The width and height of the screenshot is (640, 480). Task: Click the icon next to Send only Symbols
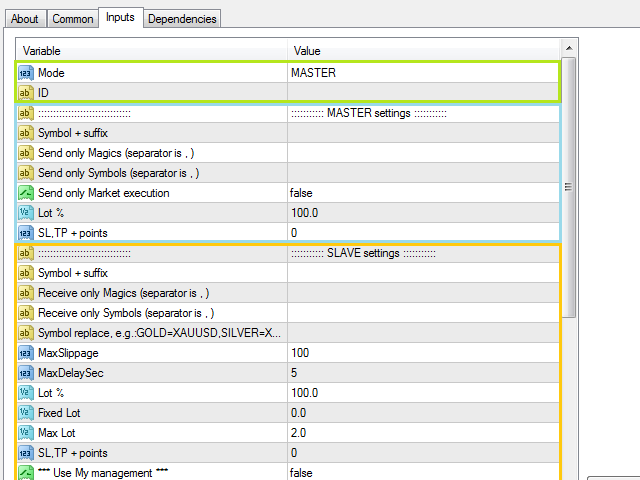pos(25,173)
